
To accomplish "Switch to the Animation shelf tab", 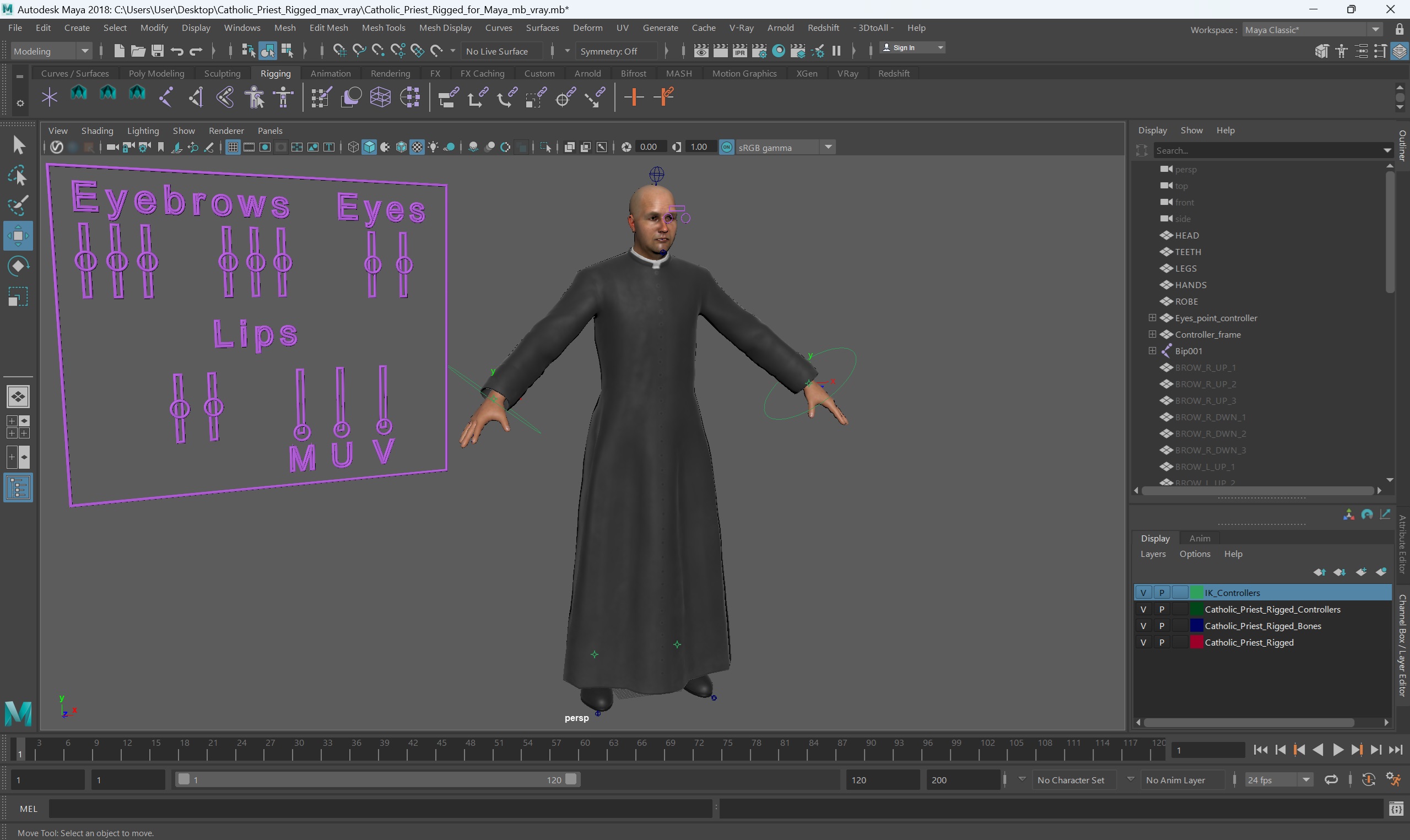I will (x=330, y=73).
